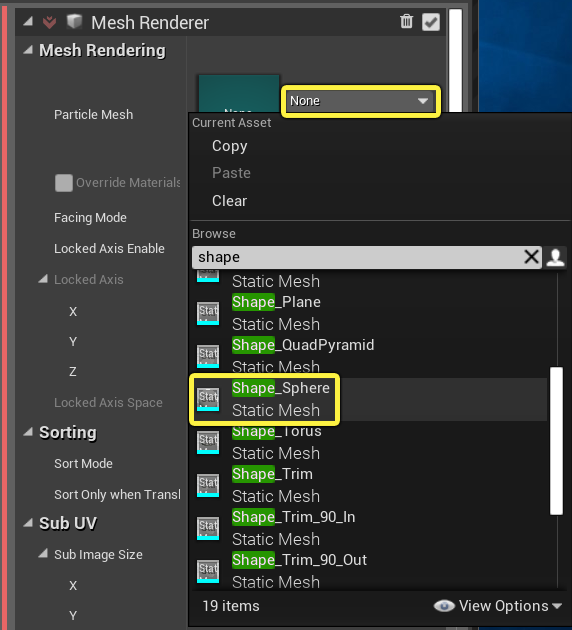
Task: Click the red Mesh Renderer chevron icon
Action: [x=49, y=22]
